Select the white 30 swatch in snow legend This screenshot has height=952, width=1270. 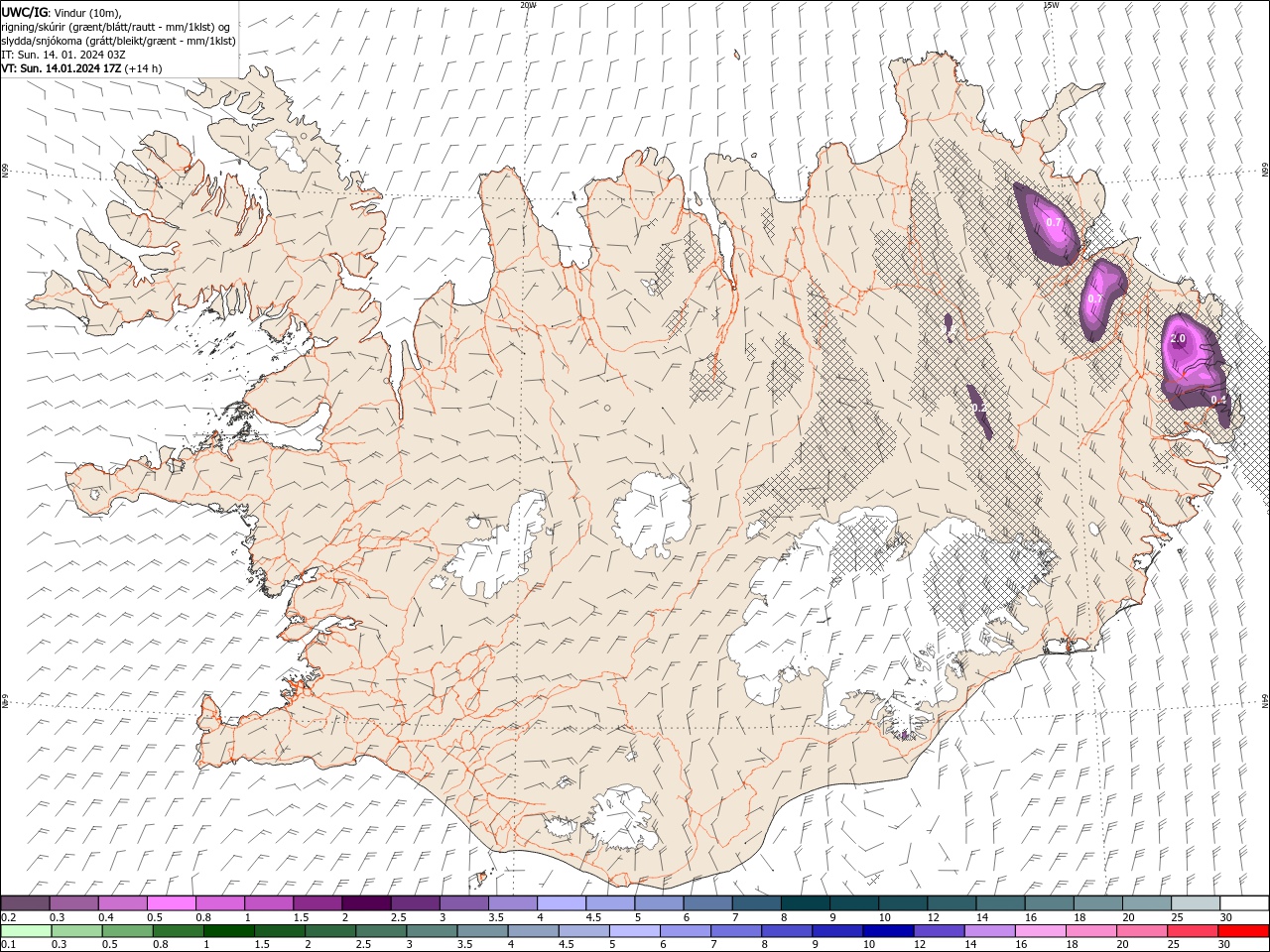[x=1243, y=902]
